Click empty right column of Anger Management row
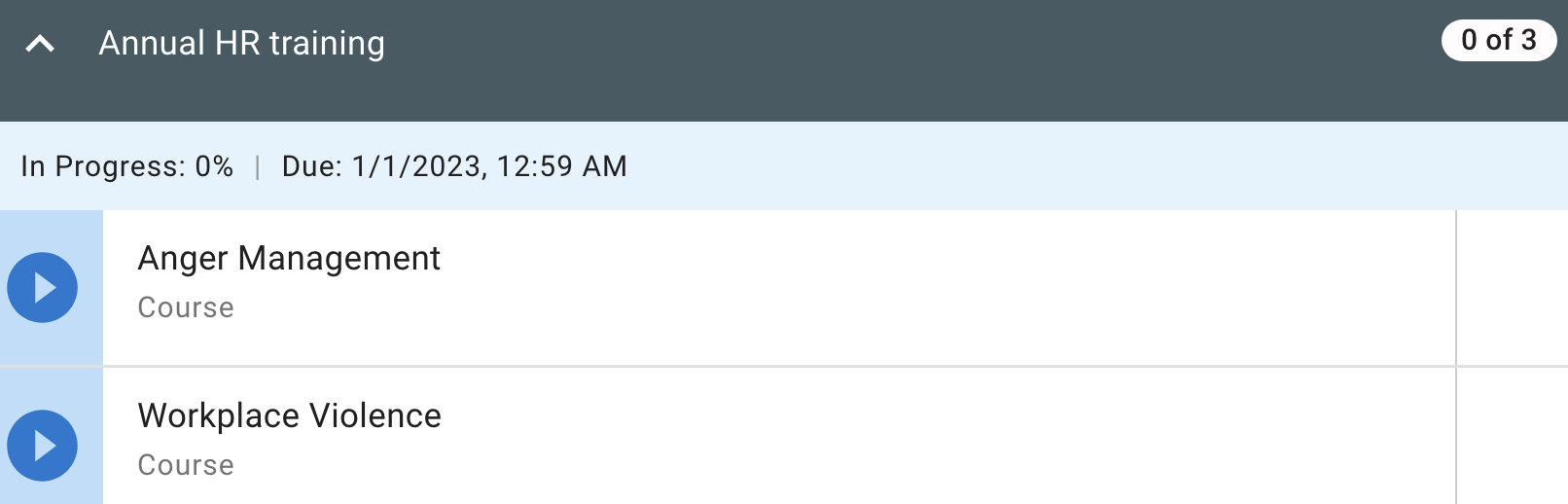The height and width of the screenshot is (504, 1568). tap(1512, 288)
